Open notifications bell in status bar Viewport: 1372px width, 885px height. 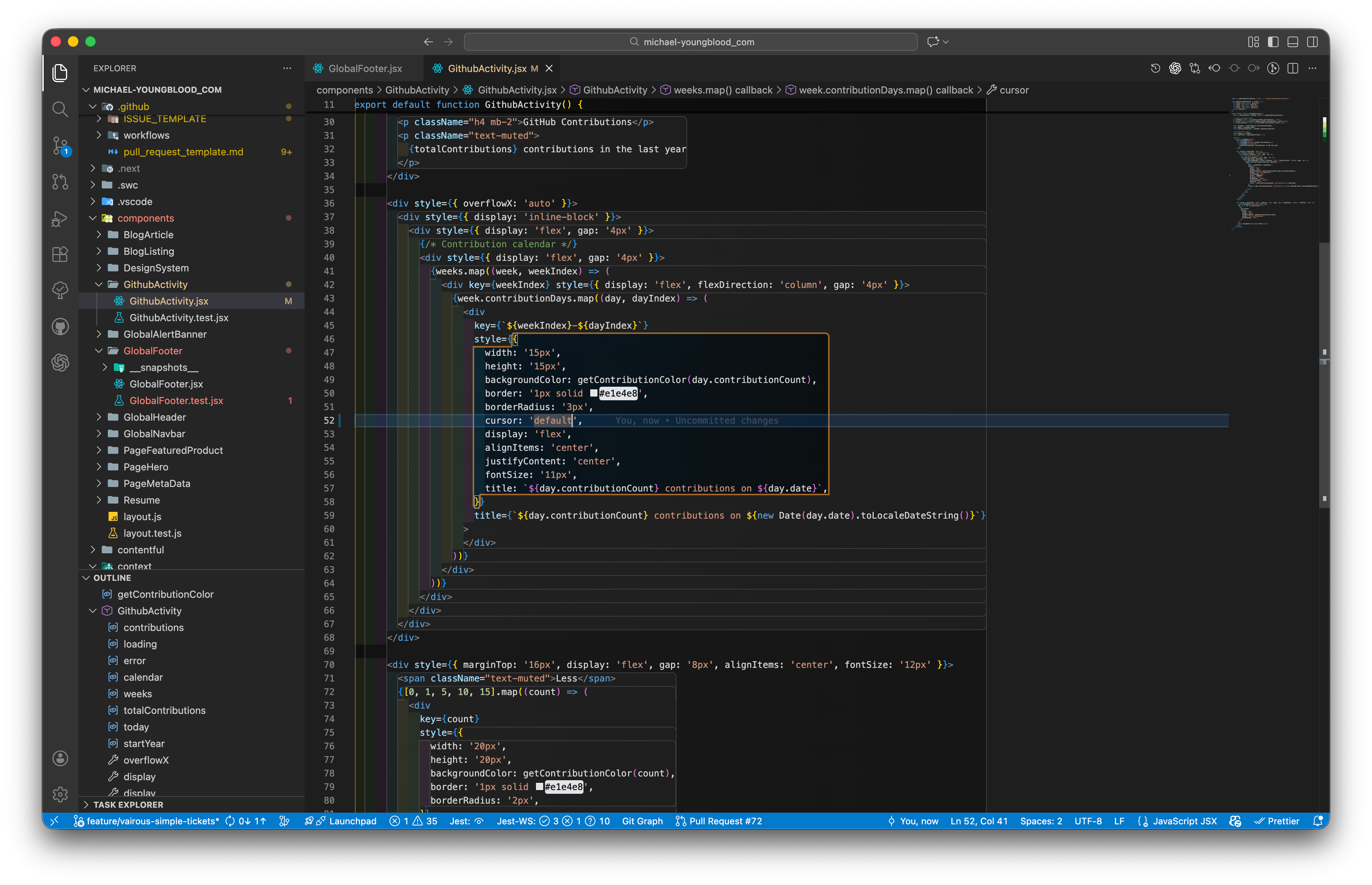(1318, 821)
